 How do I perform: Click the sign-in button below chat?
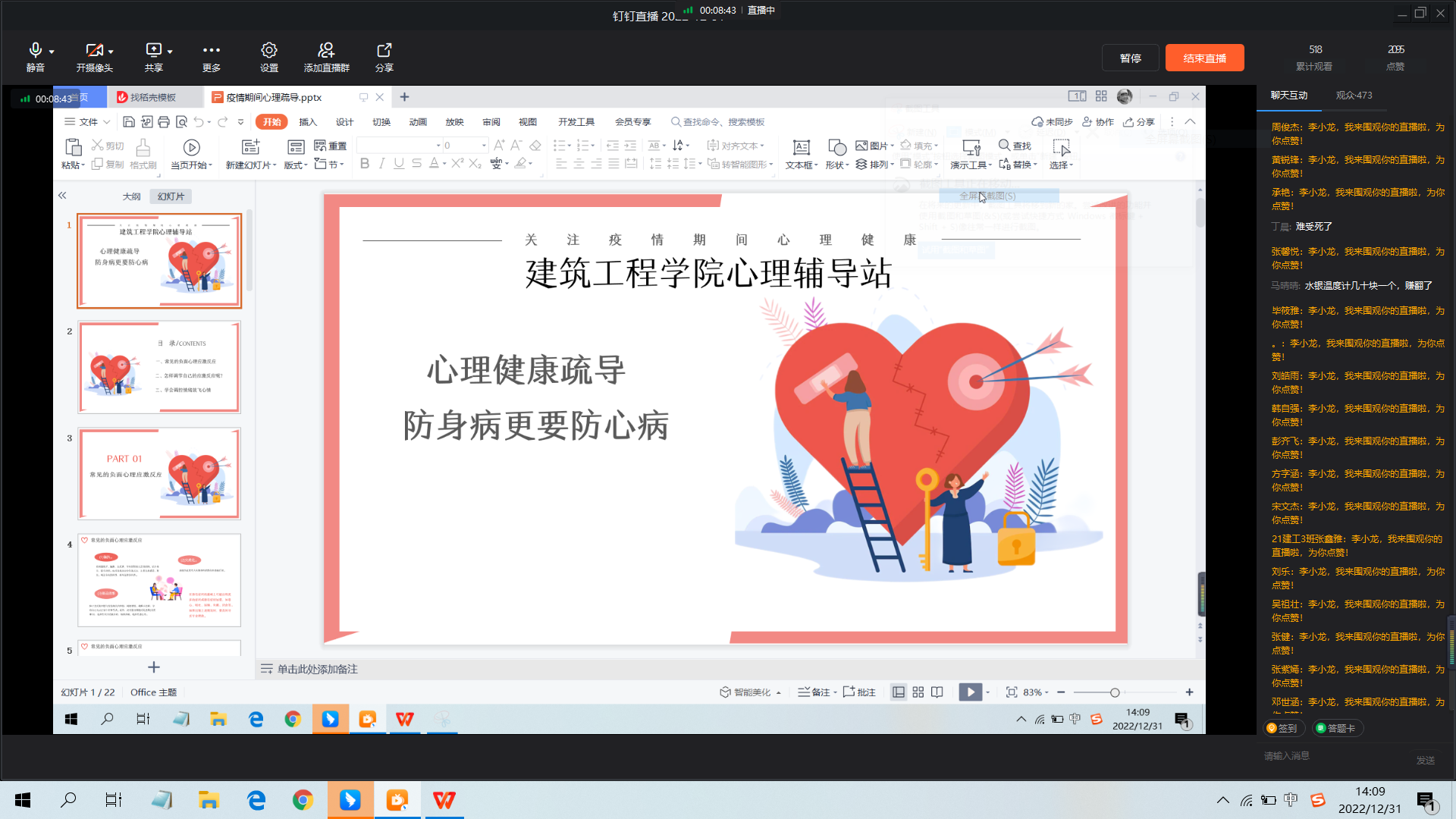pos(1282,728)
